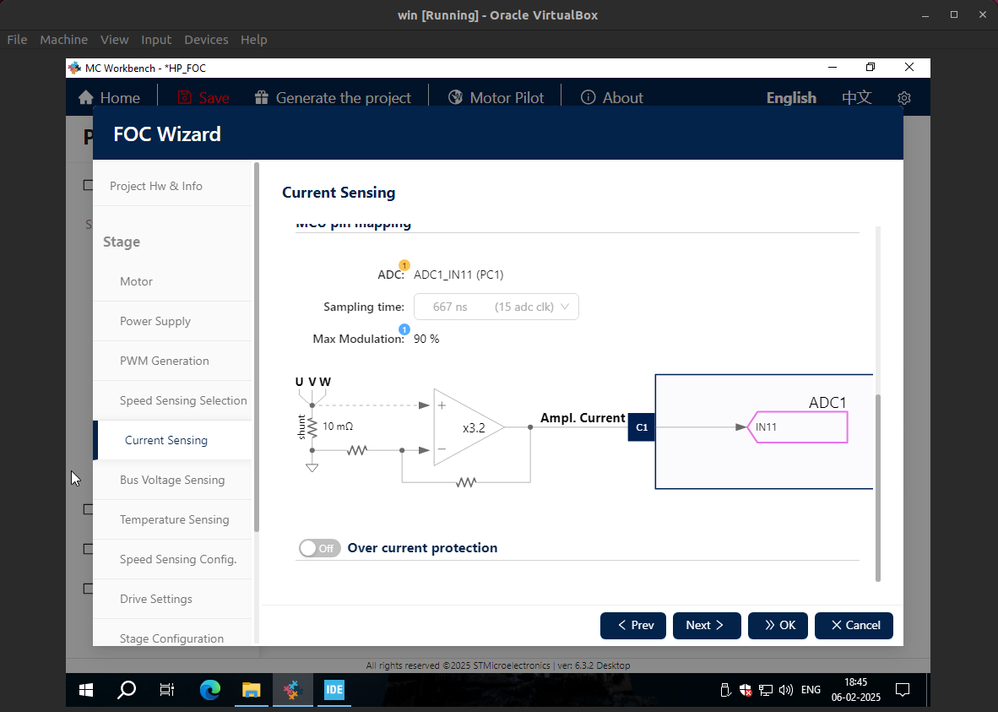Open File Explorer from the taskbar
This screenshot has height=712, width=998.
[x=251, y=690]
